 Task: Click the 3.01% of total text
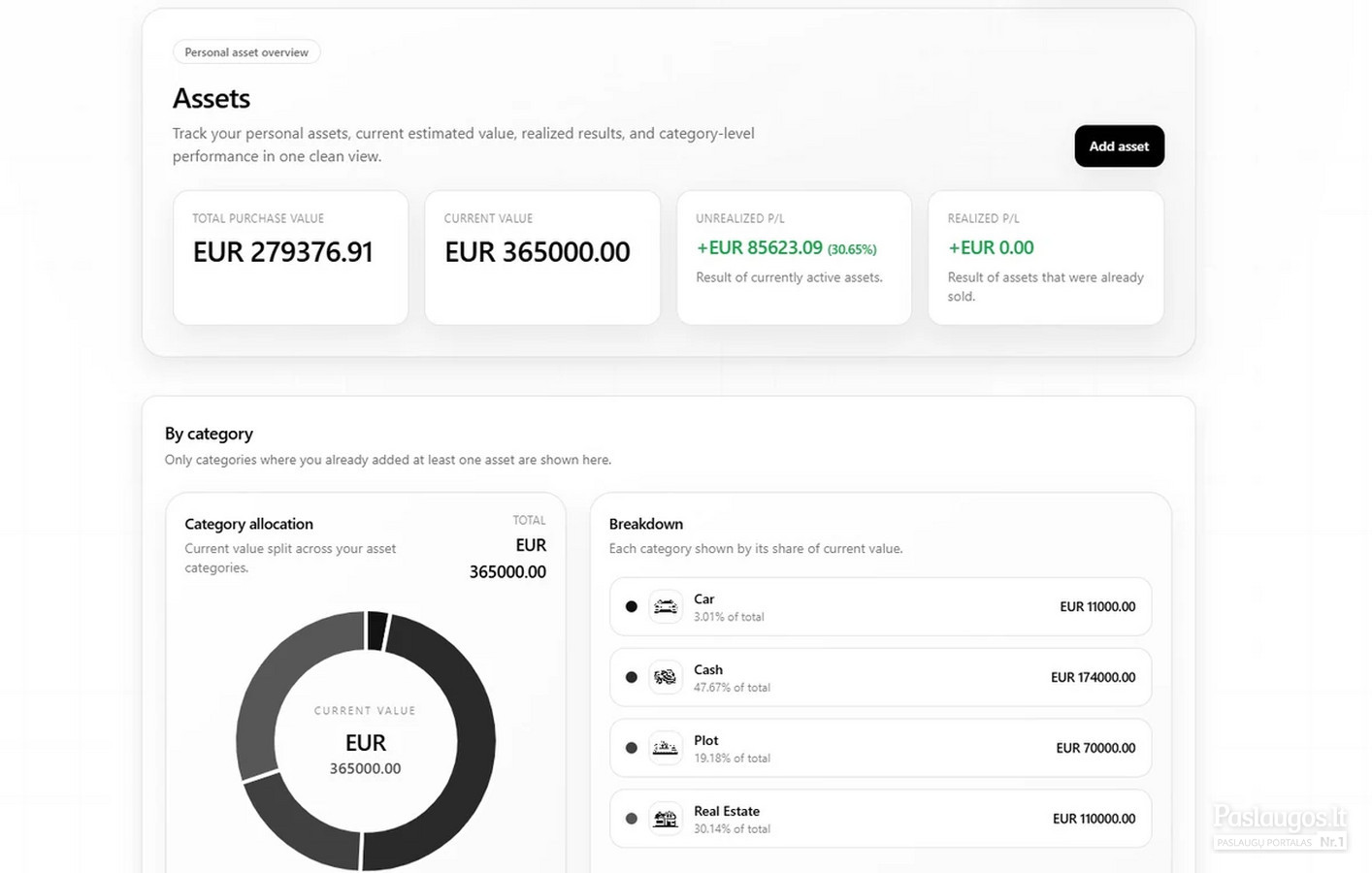[729, 617]
